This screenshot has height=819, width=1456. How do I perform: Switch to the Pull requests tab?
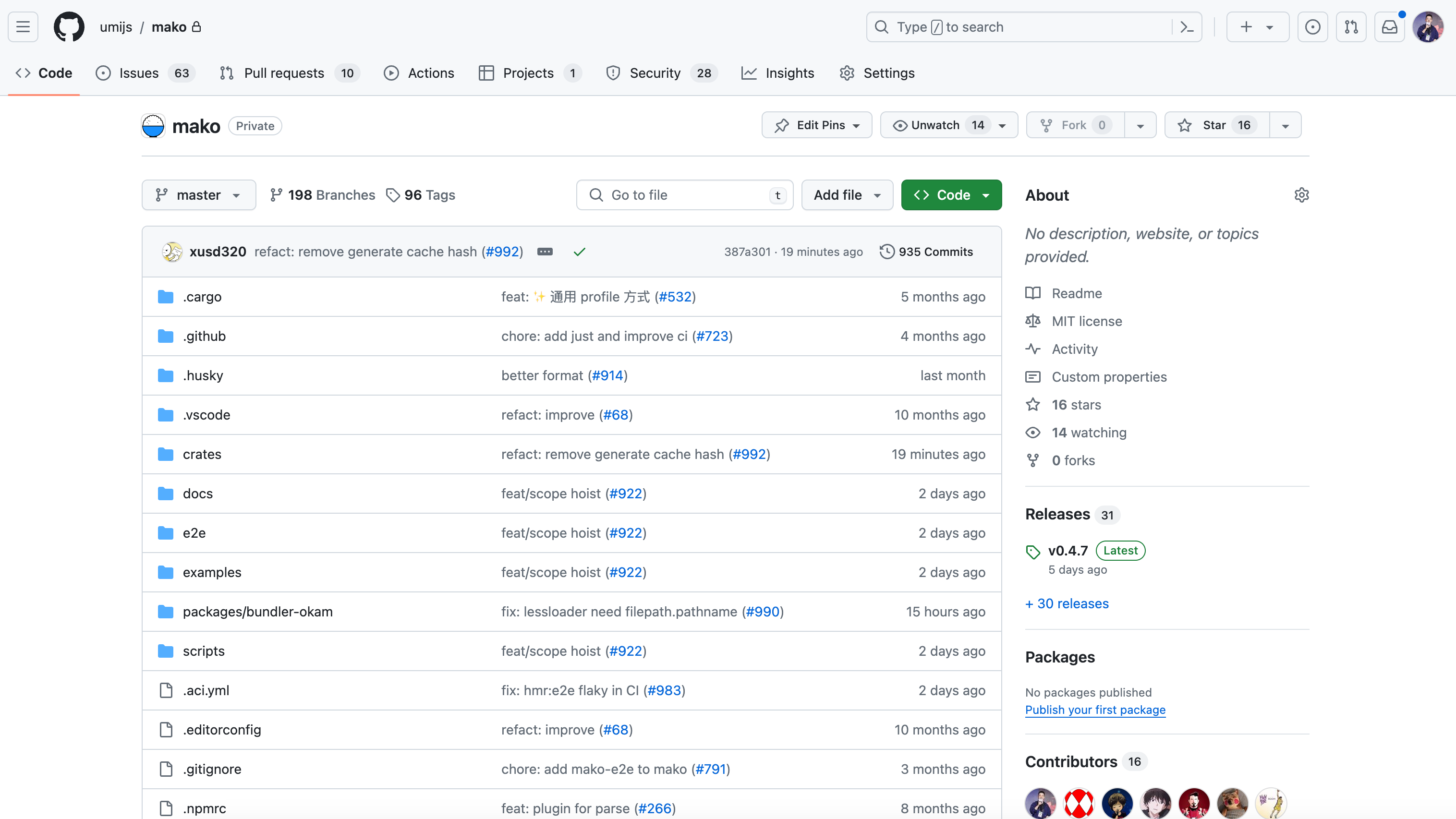point(290,73)
